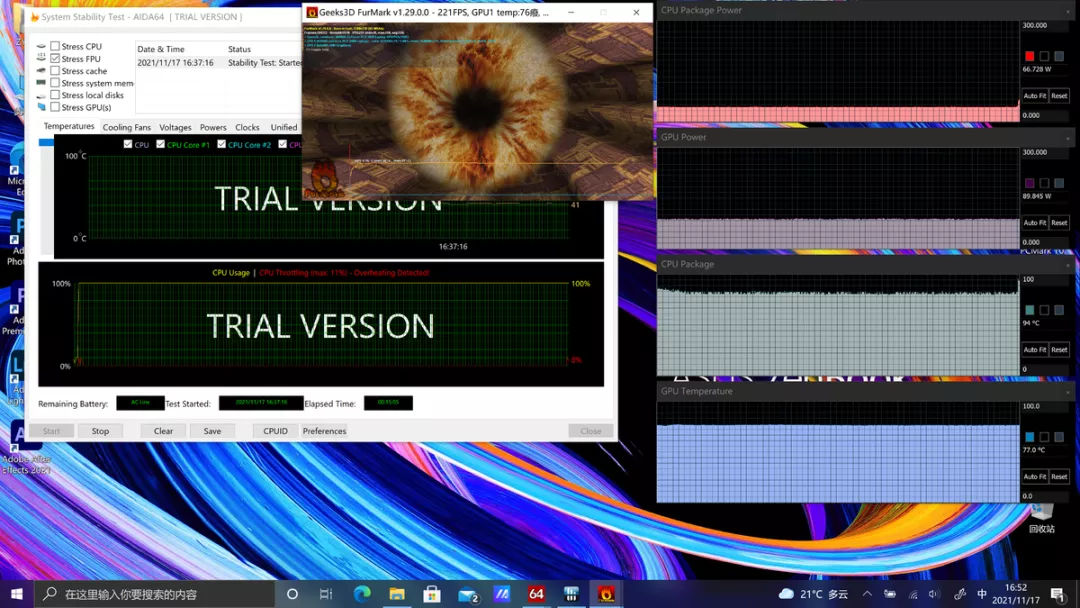Click the Windows Start button
The image size is (1080, 608).
[x=16, y=594]
